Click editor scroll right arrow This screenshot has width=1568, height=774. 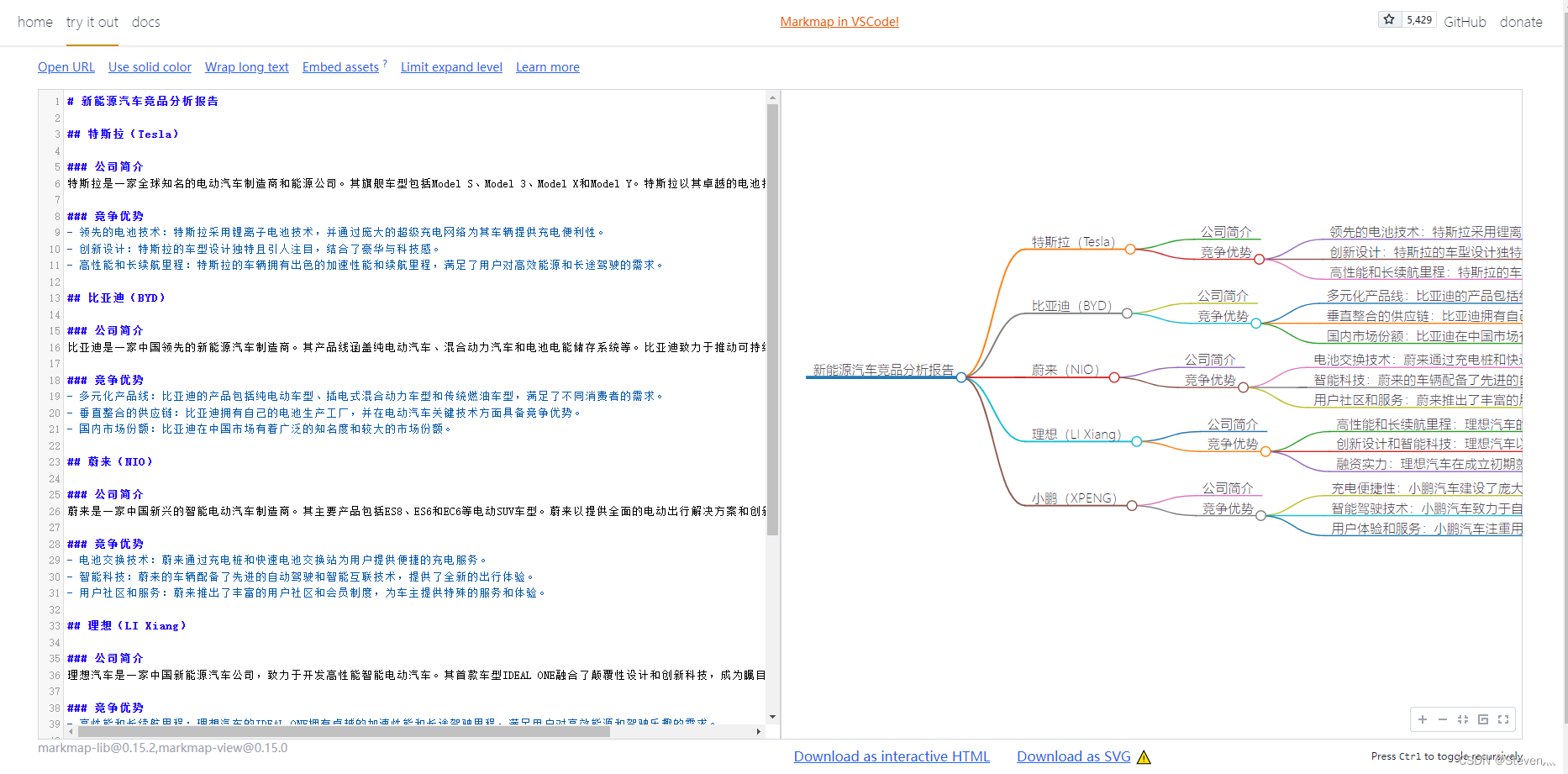pyautogui.click(x=759, y=731)
